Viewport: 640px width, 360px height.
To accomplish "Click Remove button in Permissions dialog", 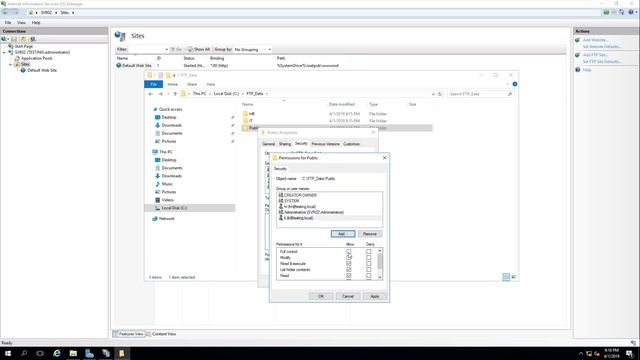I will pyautogui.click(x=370, y=234).
